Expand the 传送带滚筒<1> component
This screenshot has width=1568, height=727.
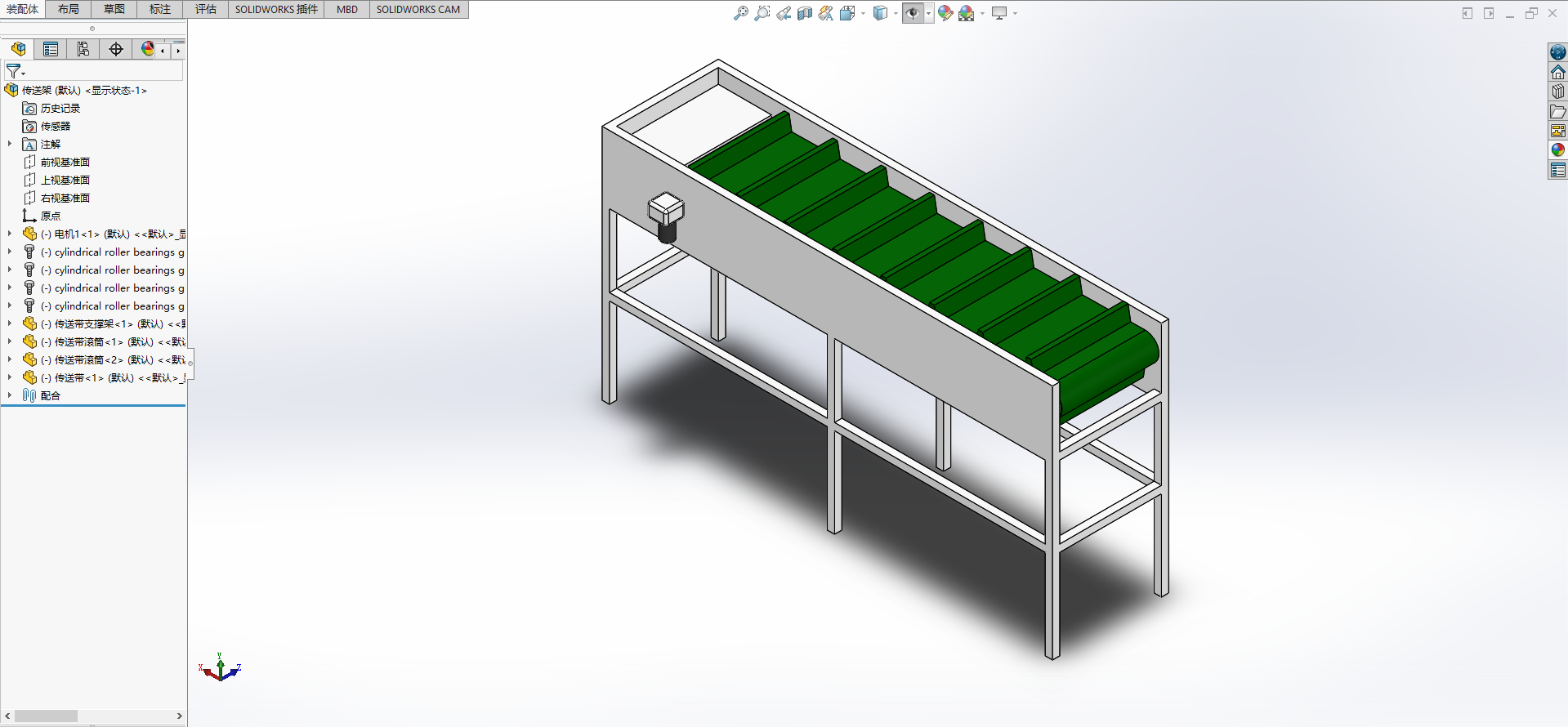point(10,341)
